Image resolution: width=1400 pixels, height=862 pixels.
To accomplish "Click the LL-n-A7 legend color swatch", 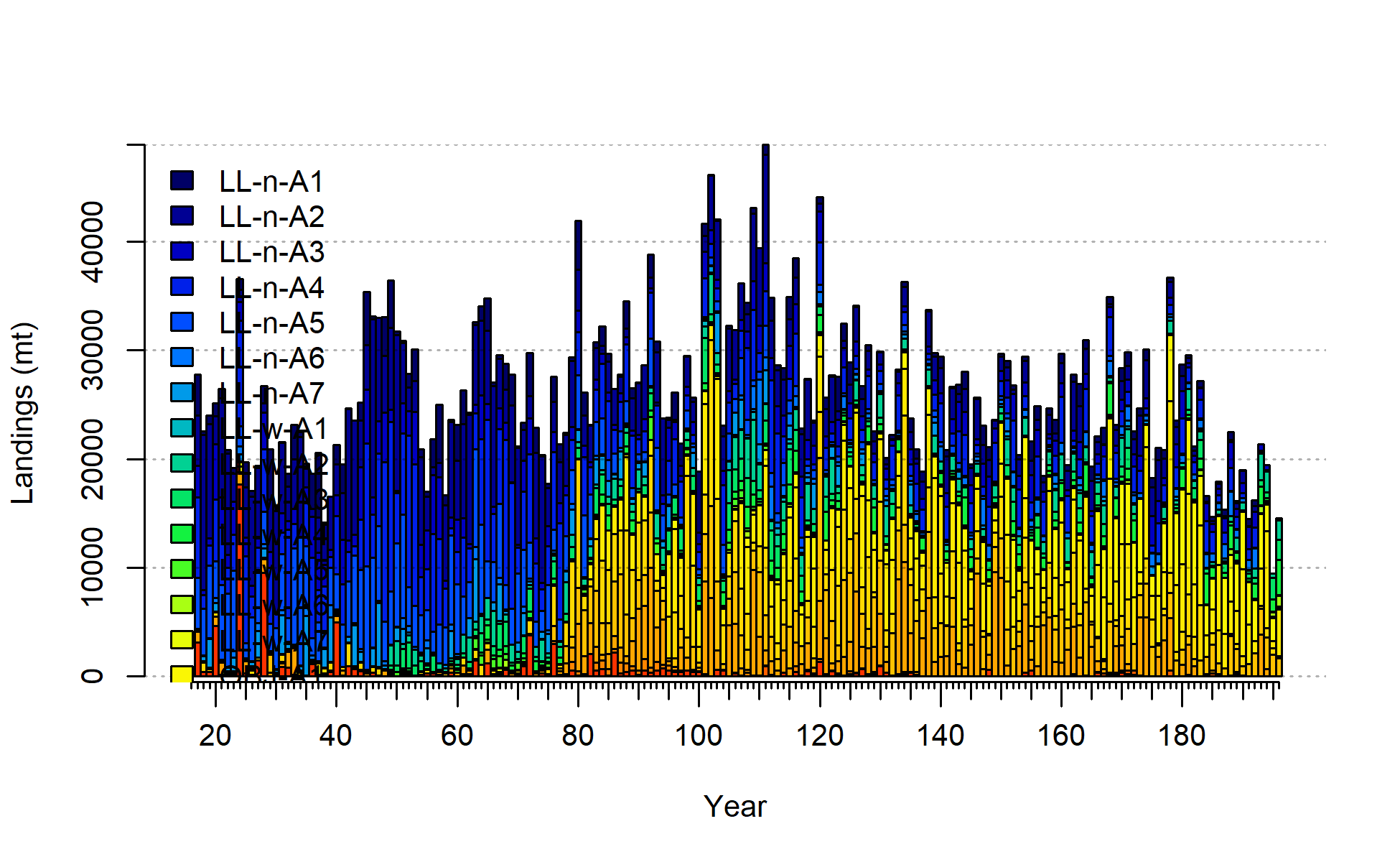I will coord(182,391).
